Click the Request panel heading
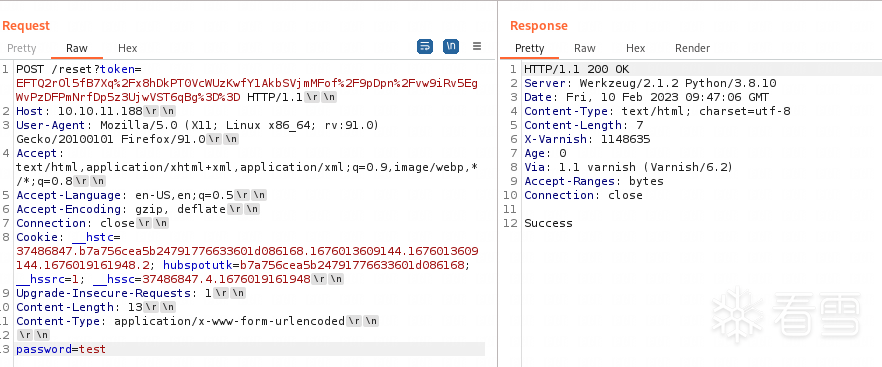This screenshot has height=367, width=882. (x=26, y=26)
